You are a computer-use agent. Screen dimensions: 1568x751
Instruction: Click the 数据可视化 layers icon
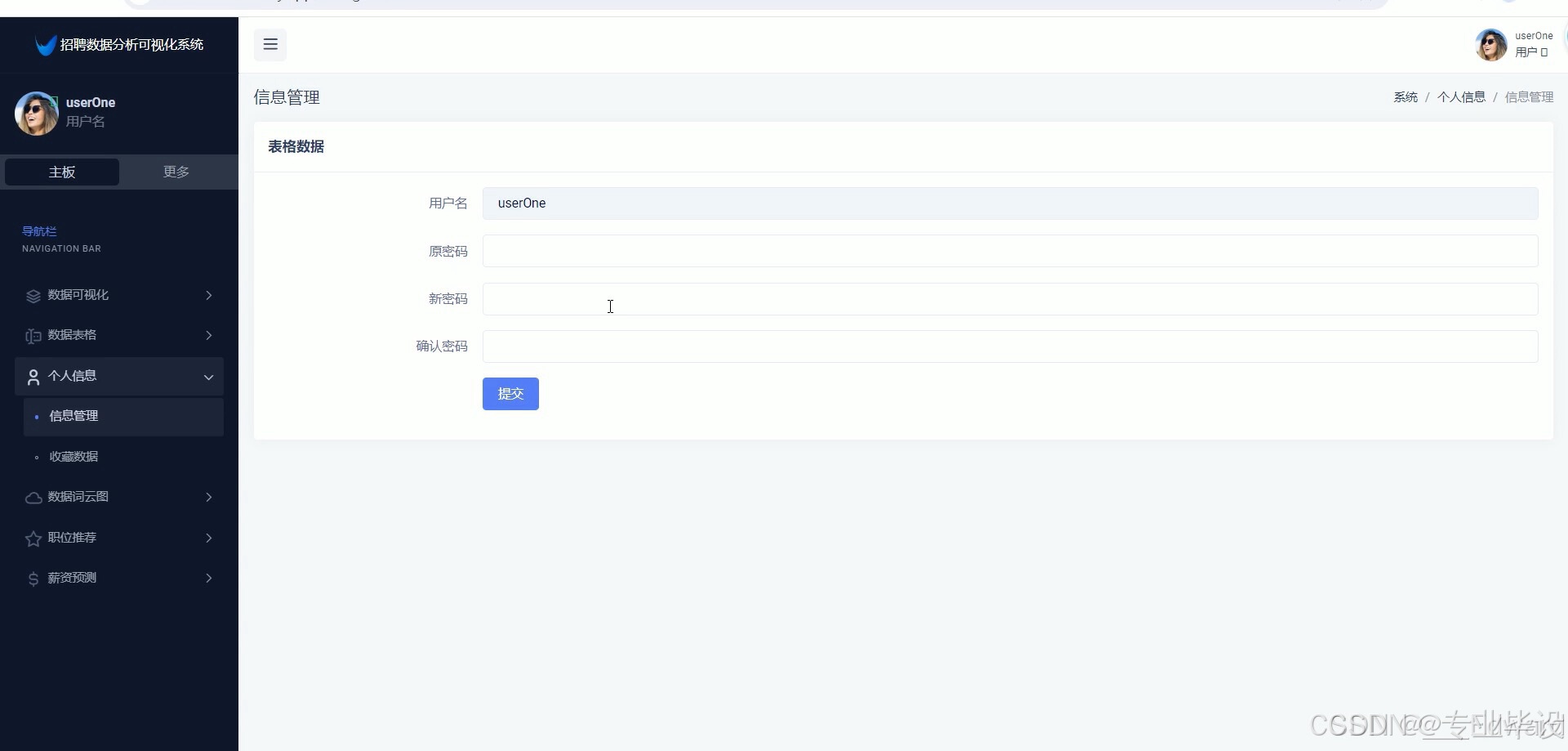33,296
